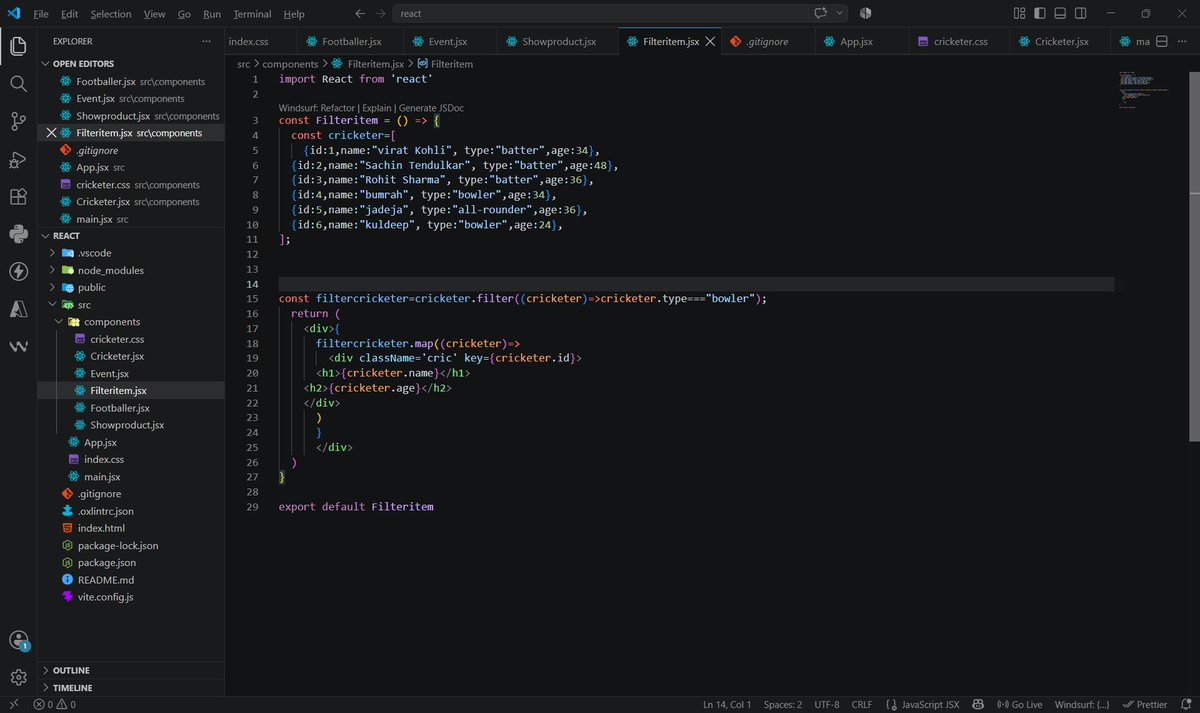Open vite.config.js in the explorer tree

click(x=105, y=597)
